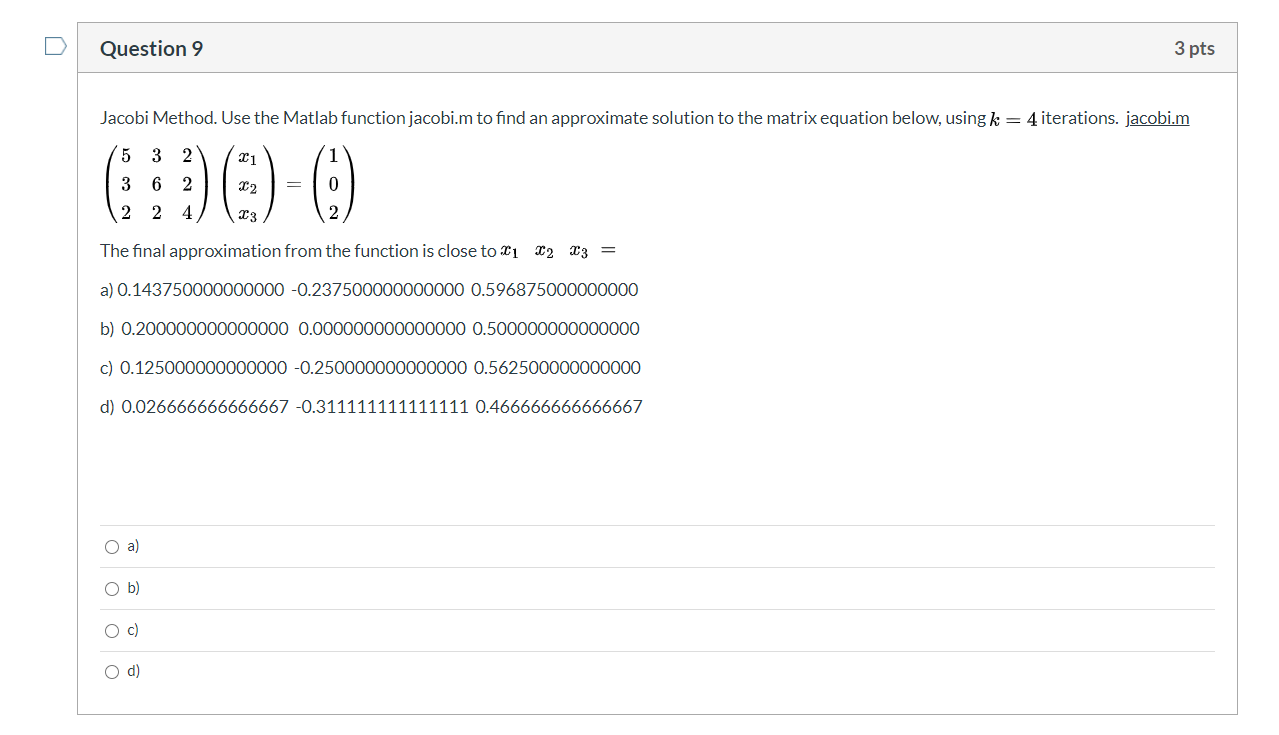The image size is (1279, 735).
Task: Select option text starting with 0.125000000000000
Action: point(370,367)
